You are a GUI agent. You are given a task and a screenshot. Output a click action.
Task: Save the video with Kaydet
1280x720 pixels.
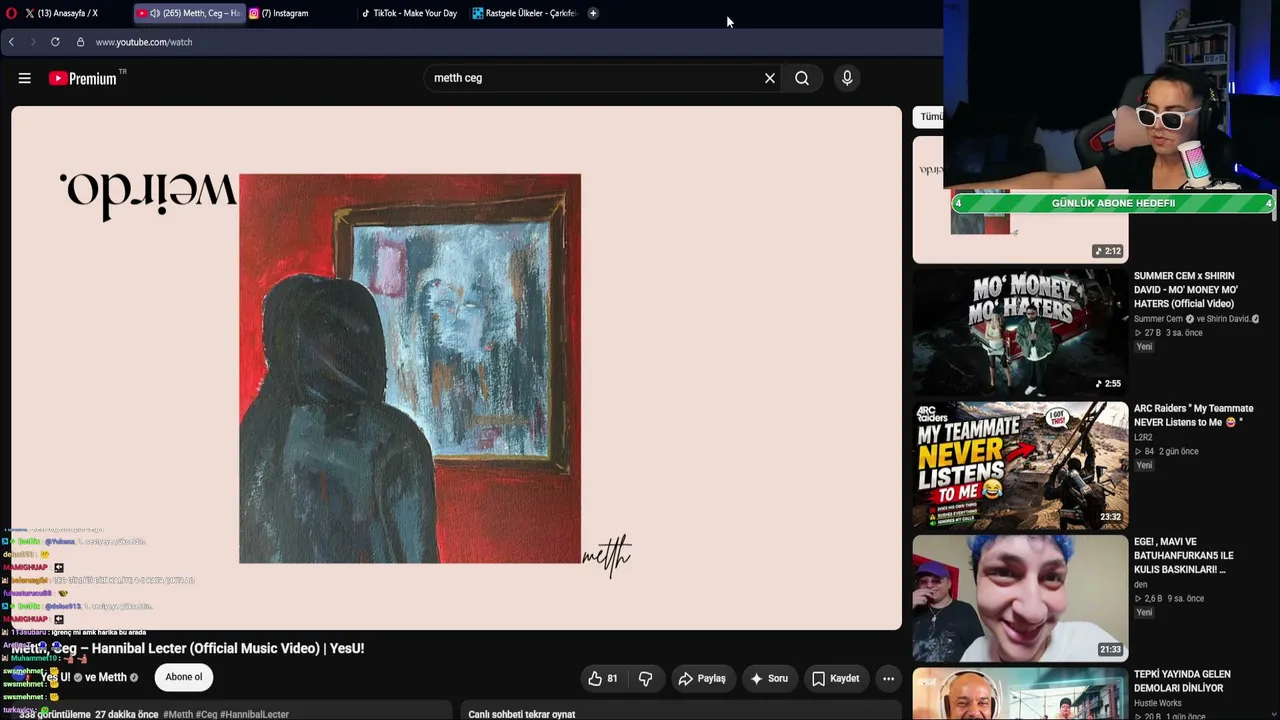click(835, 678)
